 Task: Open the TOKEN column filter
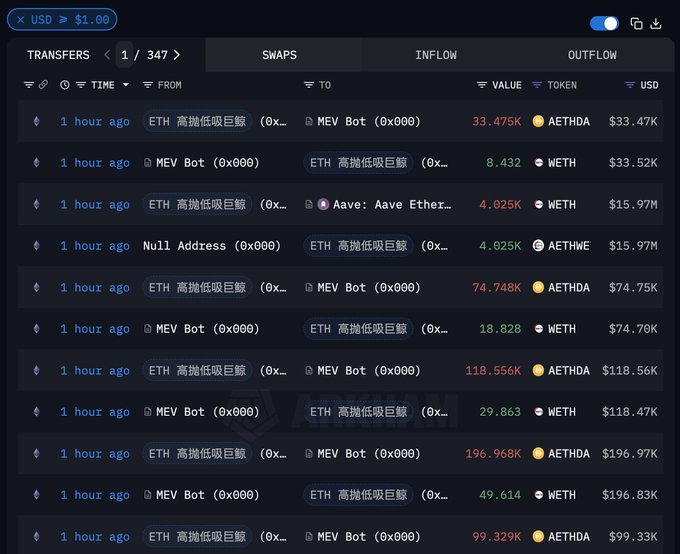[x=537, y=85]
